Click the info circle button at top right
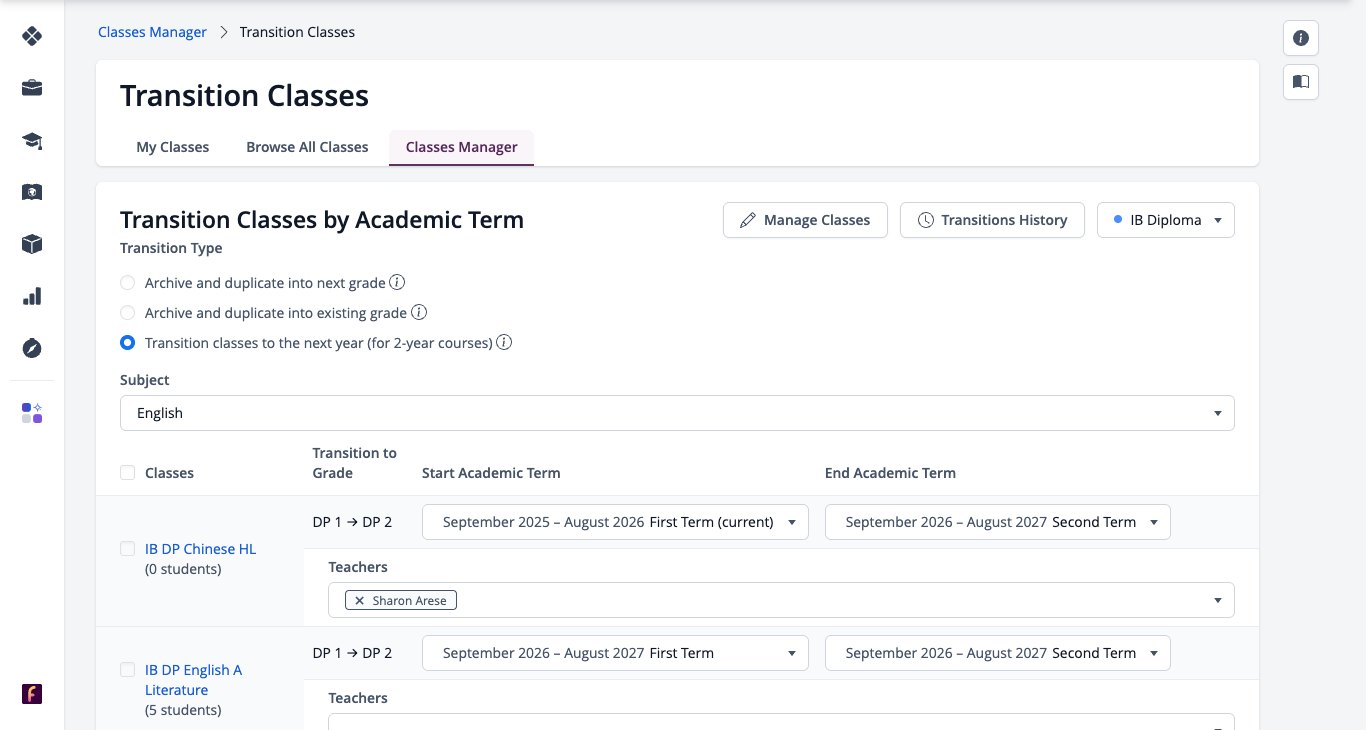 1301,38
